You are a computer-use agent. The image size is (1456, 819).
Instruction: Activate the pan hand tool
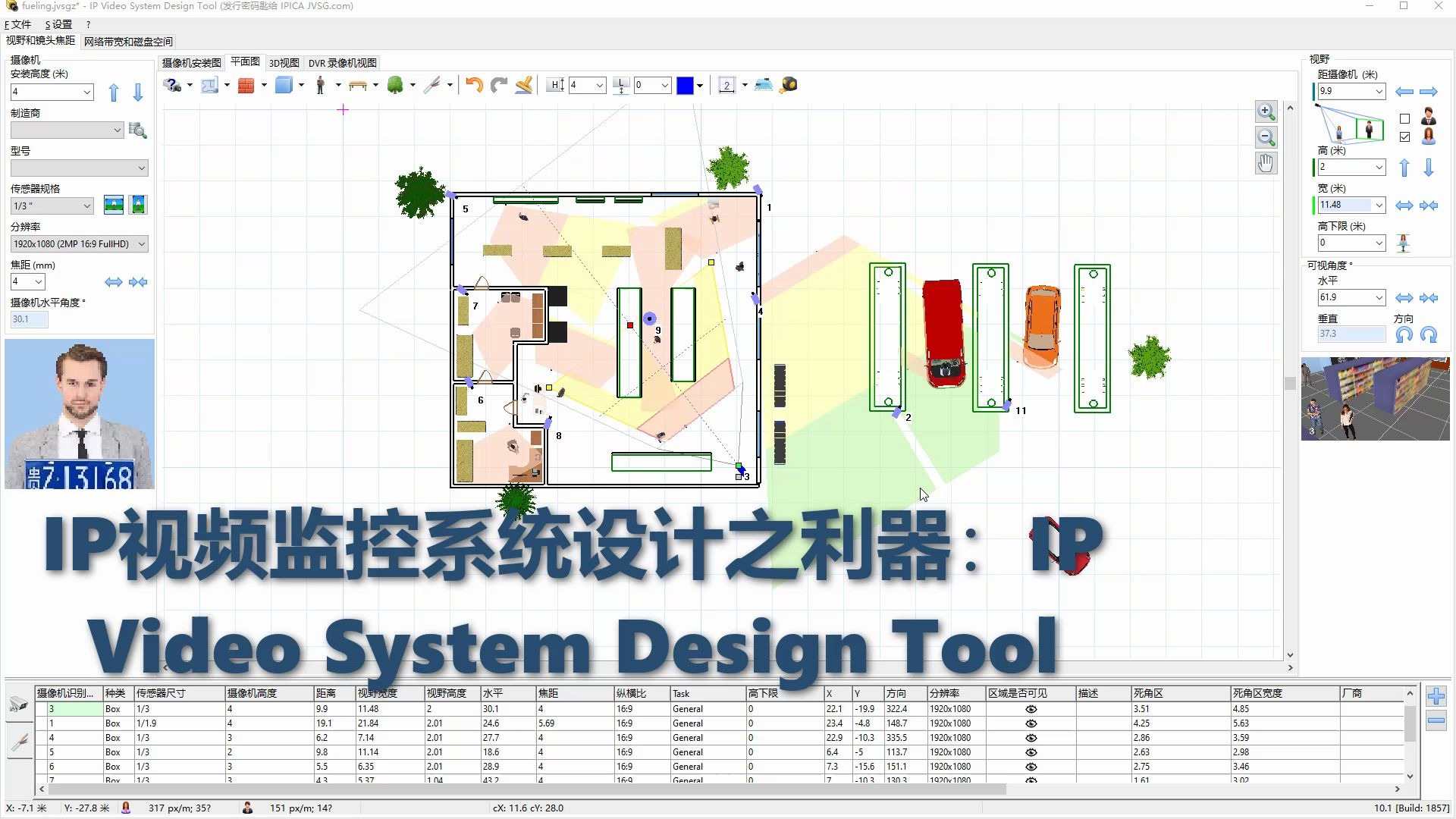pos(1266,163)
